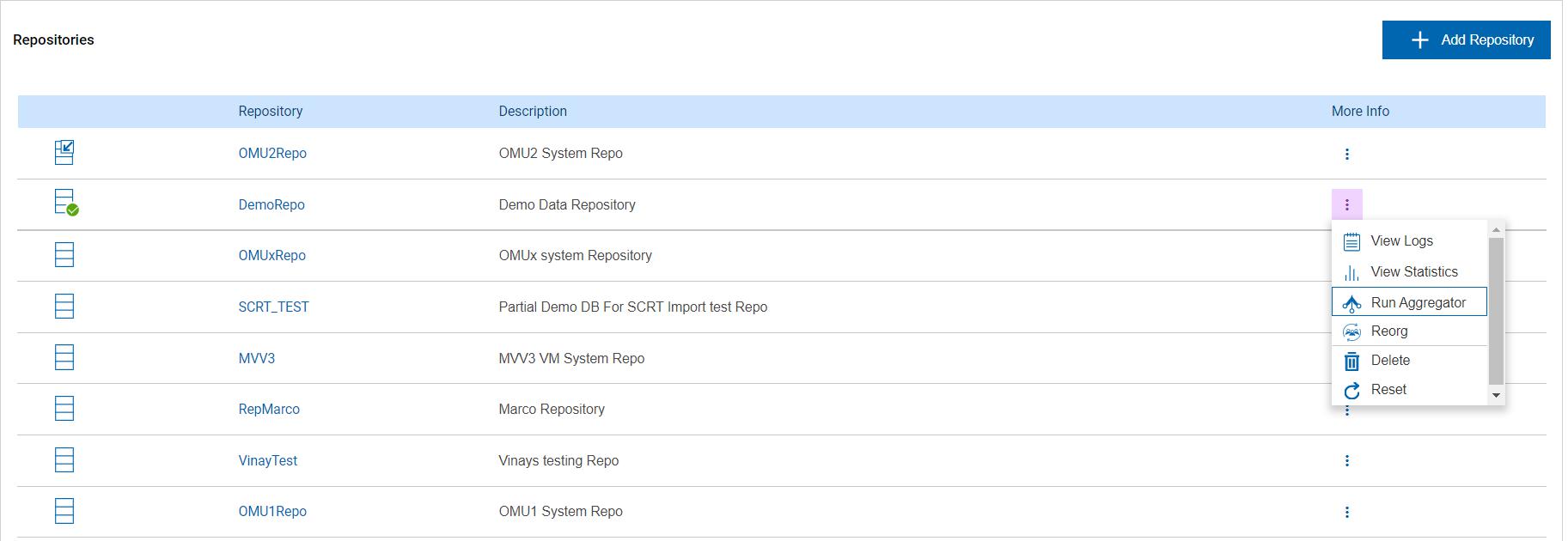The image size is (1568, 541).
Task: Open the three-dot menu for OMU1Repo
Action: [1346, 512]
